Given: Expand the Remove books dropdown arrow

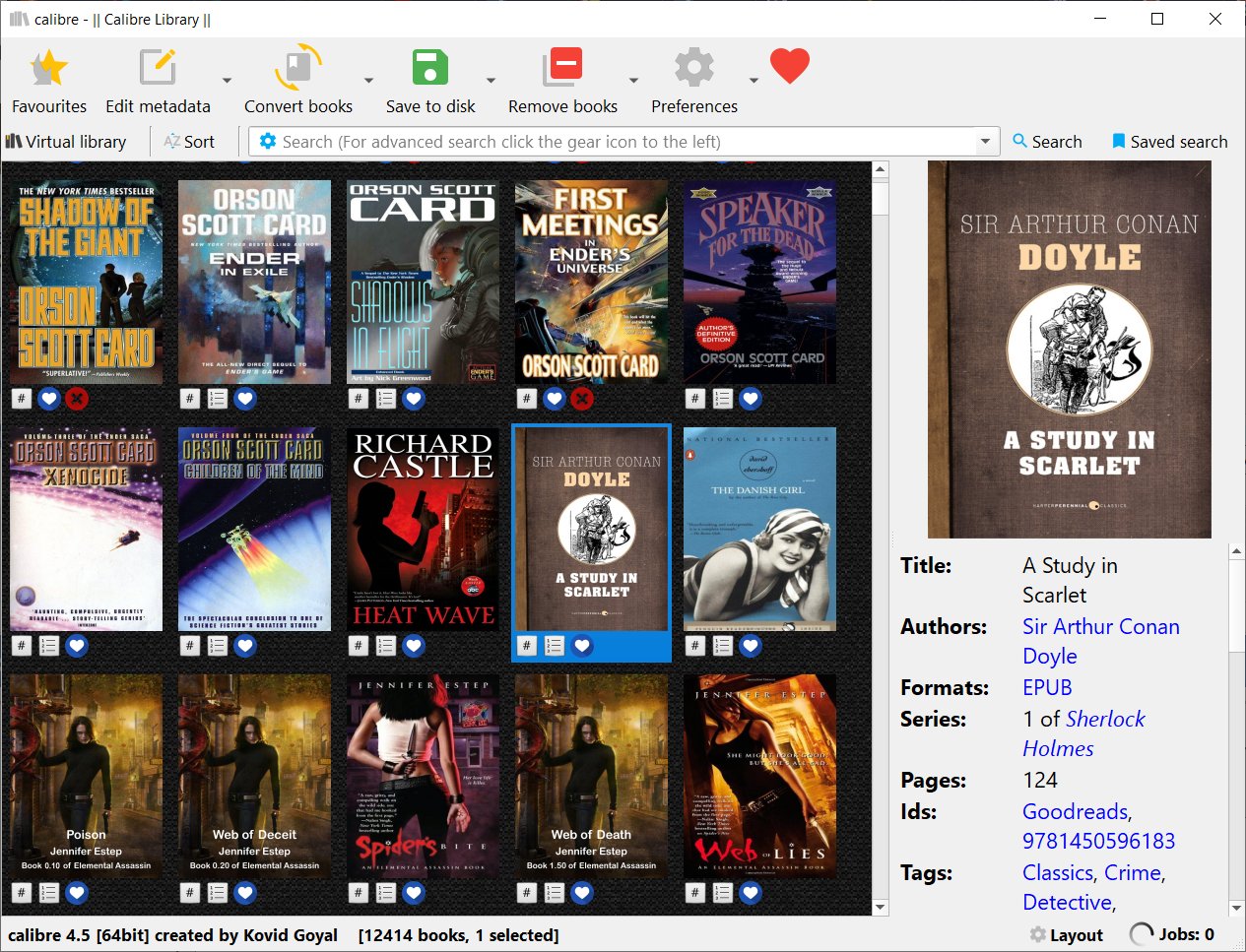Looking at the screenshot, I should 633,81.
